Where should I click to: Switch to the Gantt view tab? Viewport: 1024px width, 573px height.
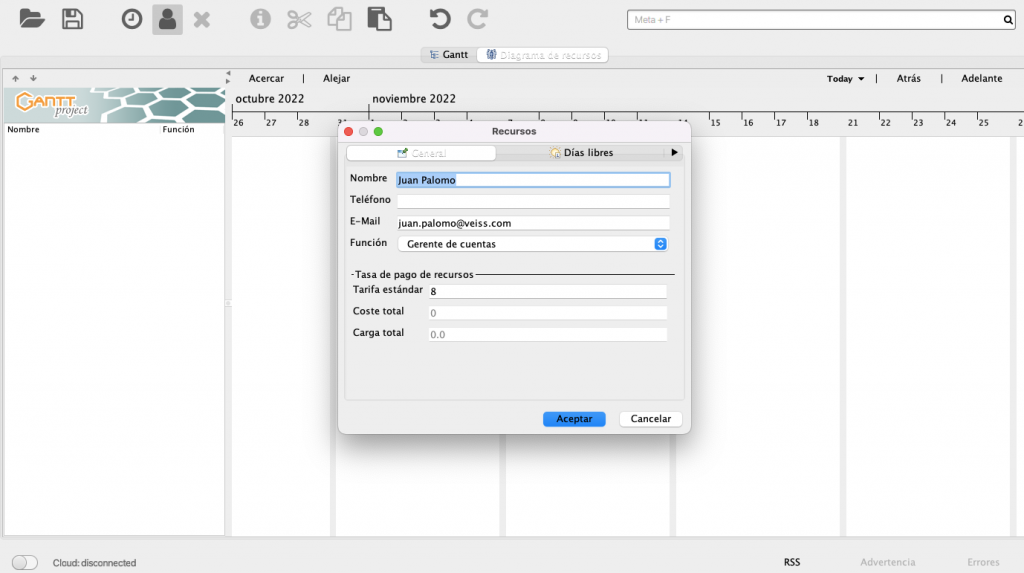pos(448,55)
